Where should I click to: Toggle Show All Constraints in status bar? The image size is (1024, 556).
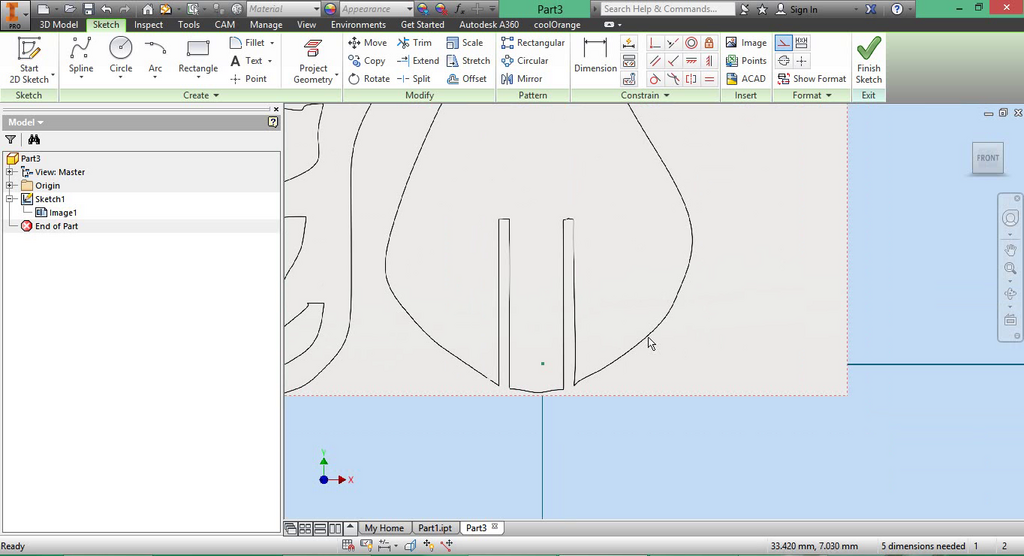[x=366, y=546]
